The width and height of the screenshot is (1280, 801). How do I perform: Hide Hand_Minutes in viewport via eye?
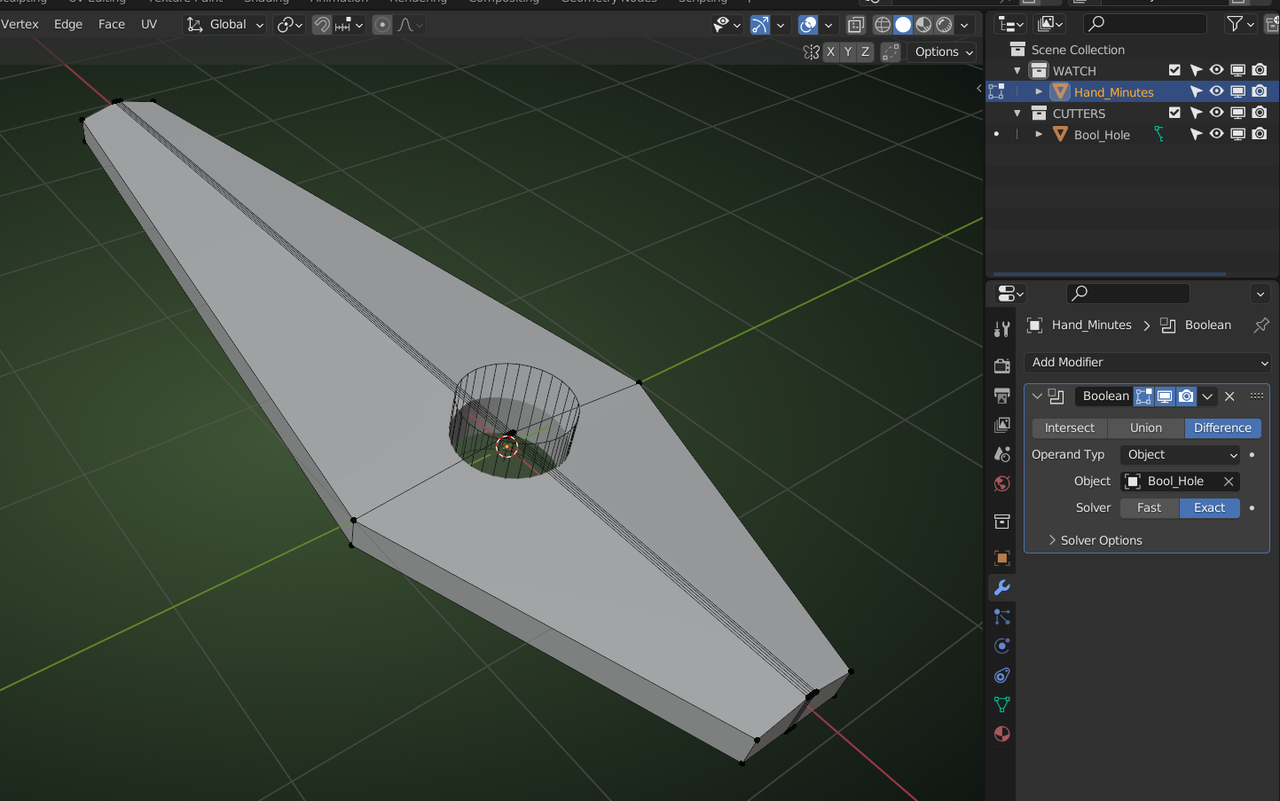1217,91
